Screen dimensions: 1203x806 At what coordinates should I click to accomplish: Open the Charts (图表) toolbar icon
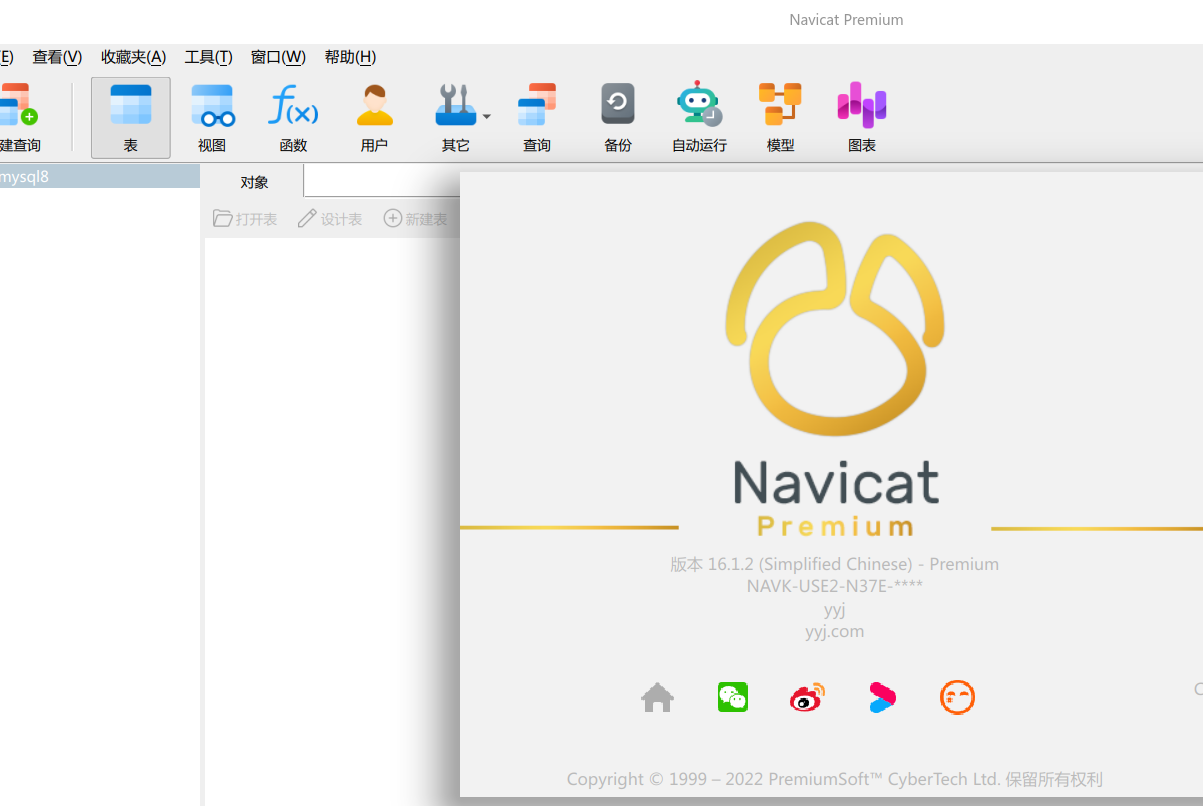(862, 118)
